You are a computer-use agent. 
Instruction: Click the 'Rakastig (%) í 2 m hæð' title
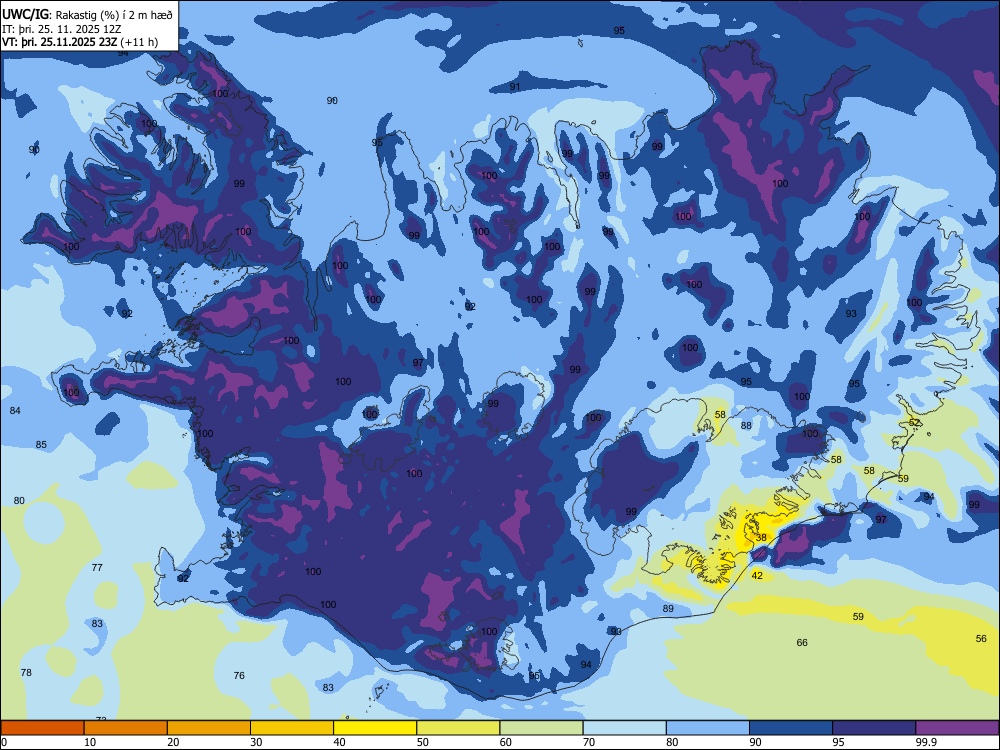pos(114,15)
